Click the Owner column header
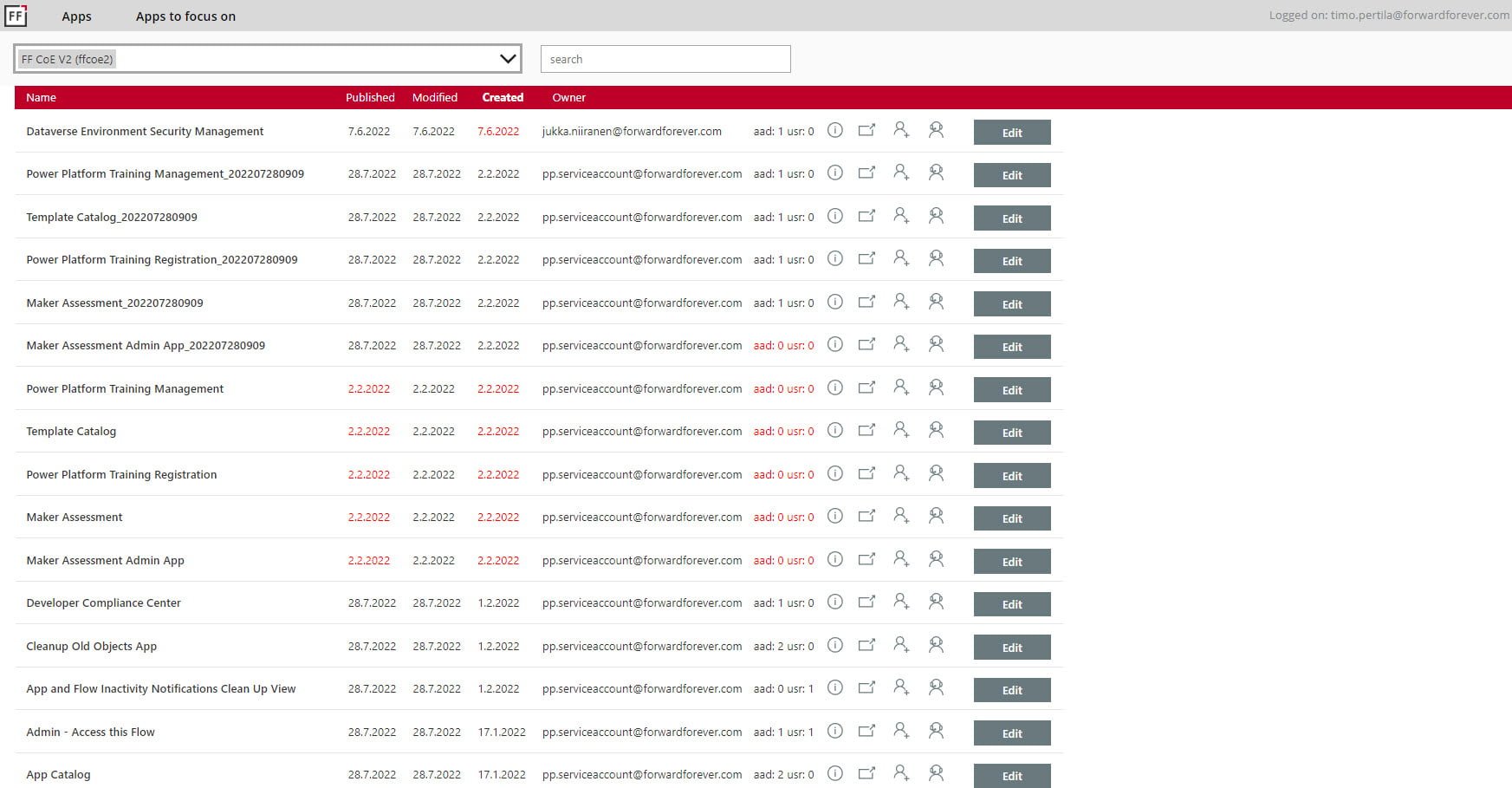Viewport: 1512px width, 788px height. (569, 97)
